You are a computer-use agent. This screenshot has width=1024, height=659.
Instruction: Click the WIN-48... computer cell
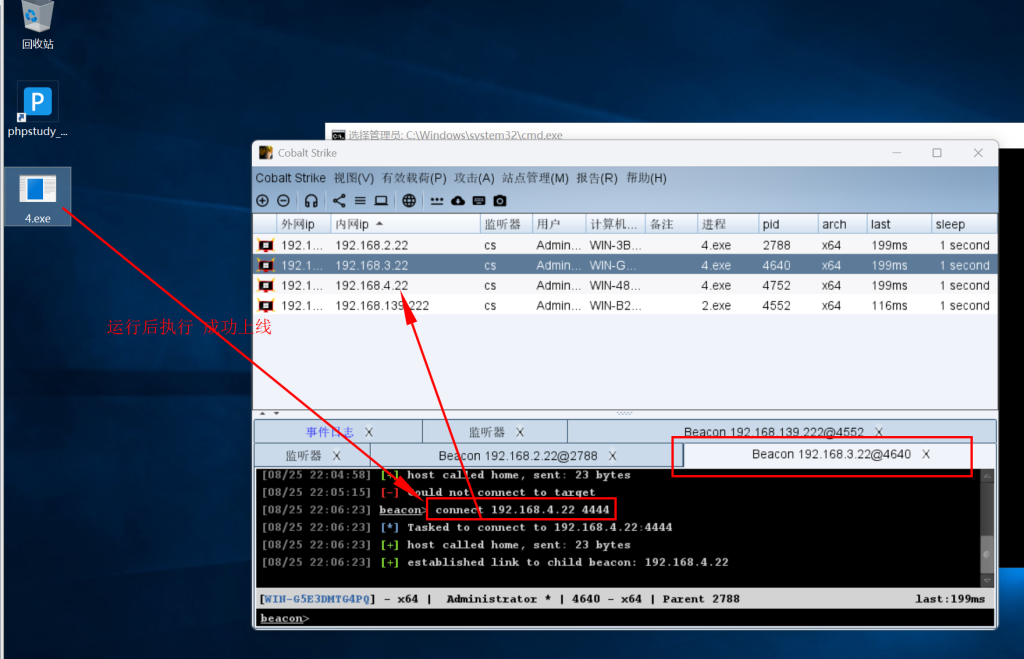(x=615, y=286)
